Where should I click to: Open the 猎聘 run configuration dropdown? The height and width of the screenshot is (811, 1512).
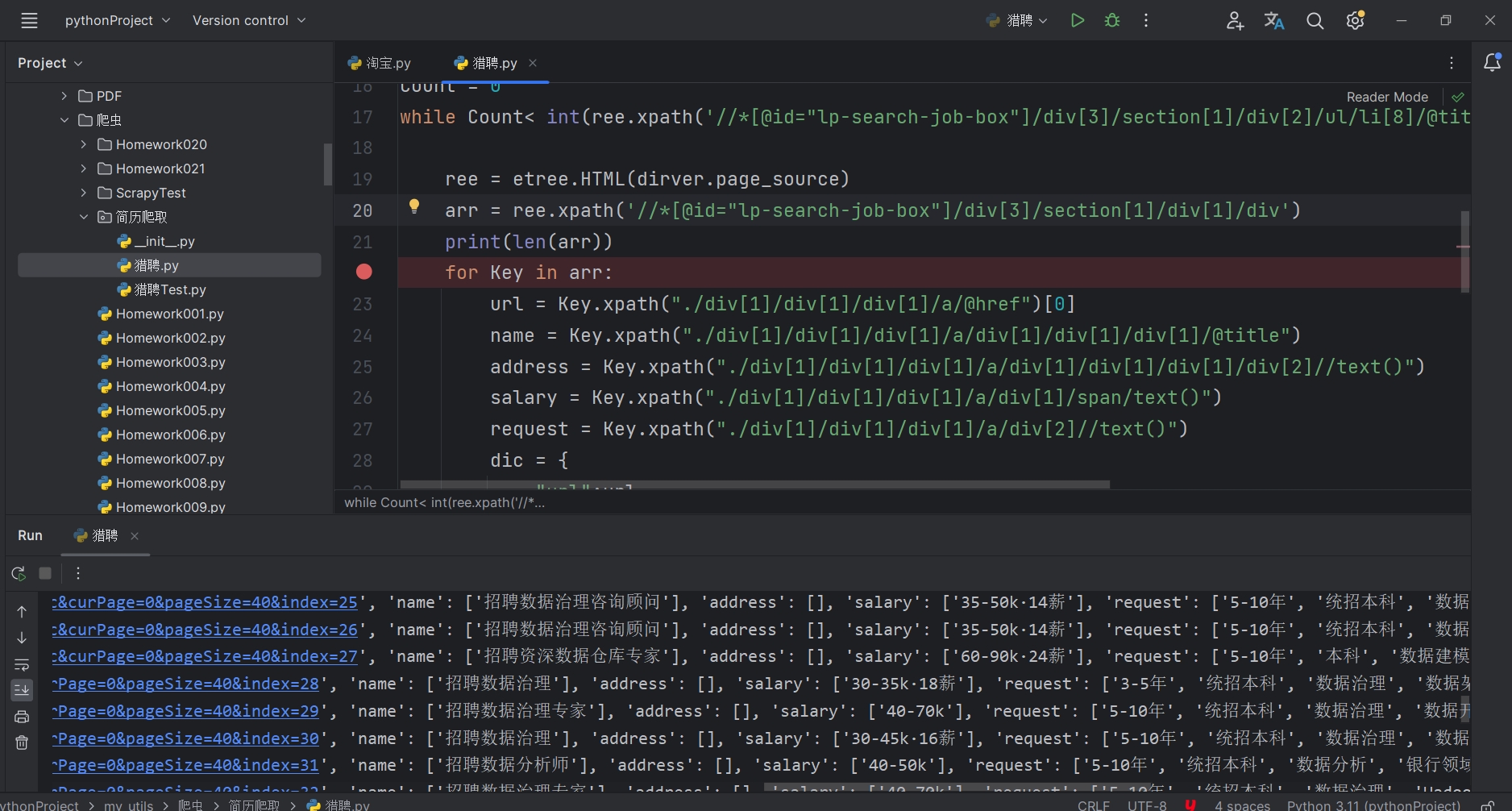(1017, 21)
